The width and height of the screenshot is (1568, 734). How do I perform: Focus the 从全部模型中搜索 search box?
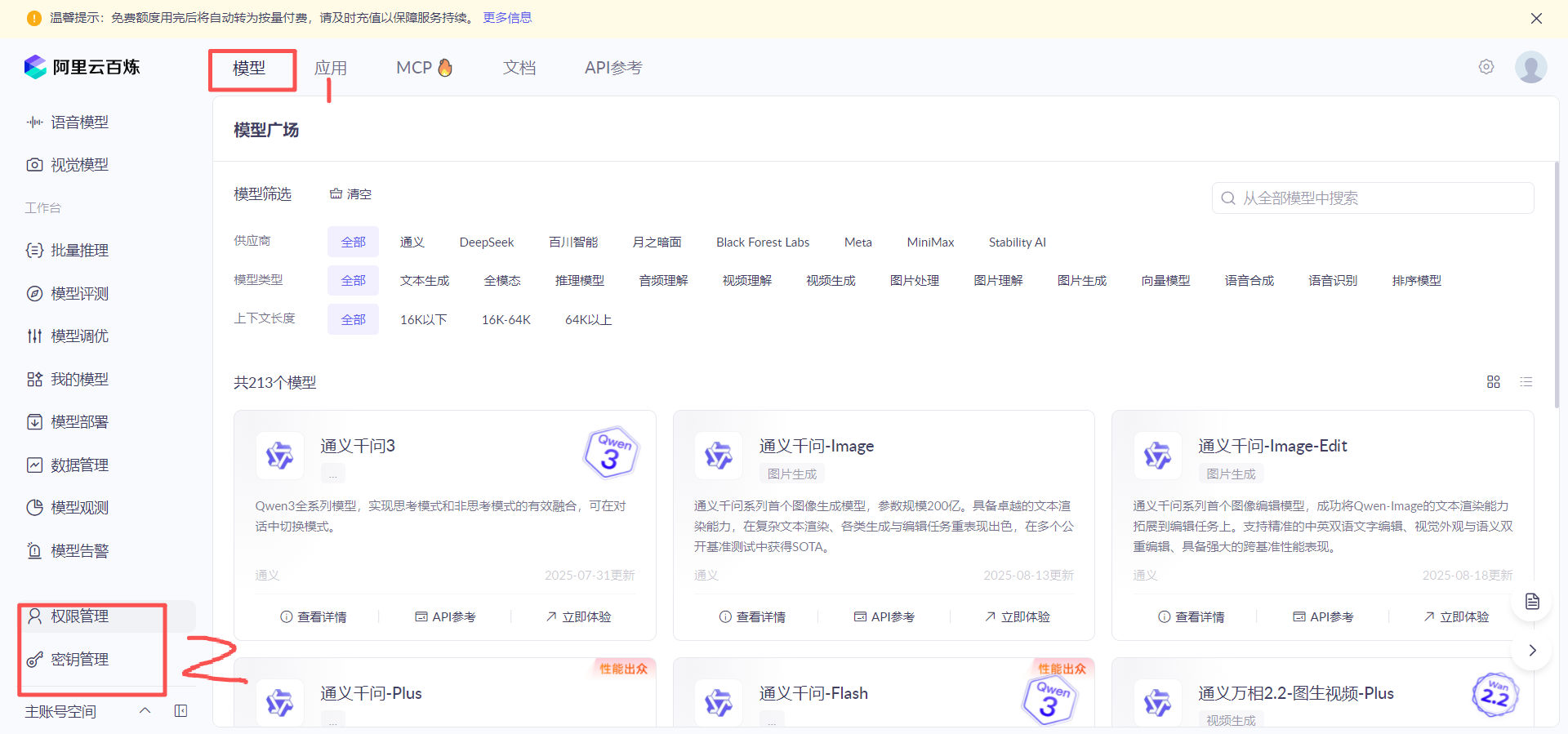pyautogui.click(x=1373, y=198)
